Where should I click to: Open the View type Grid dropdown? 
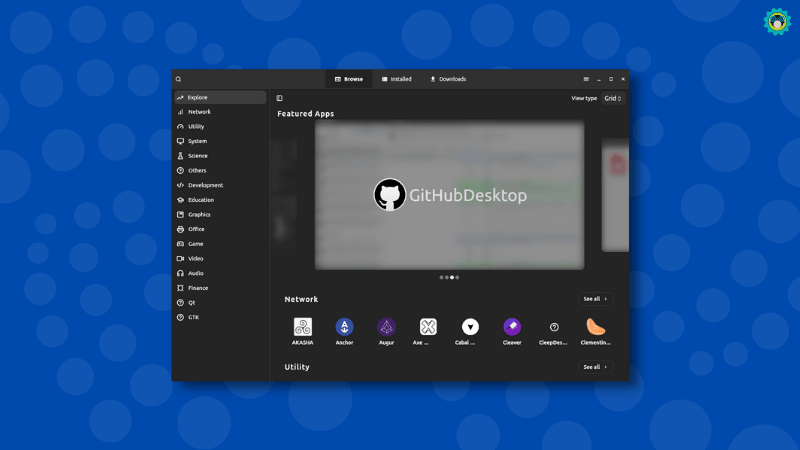(612, 98)
